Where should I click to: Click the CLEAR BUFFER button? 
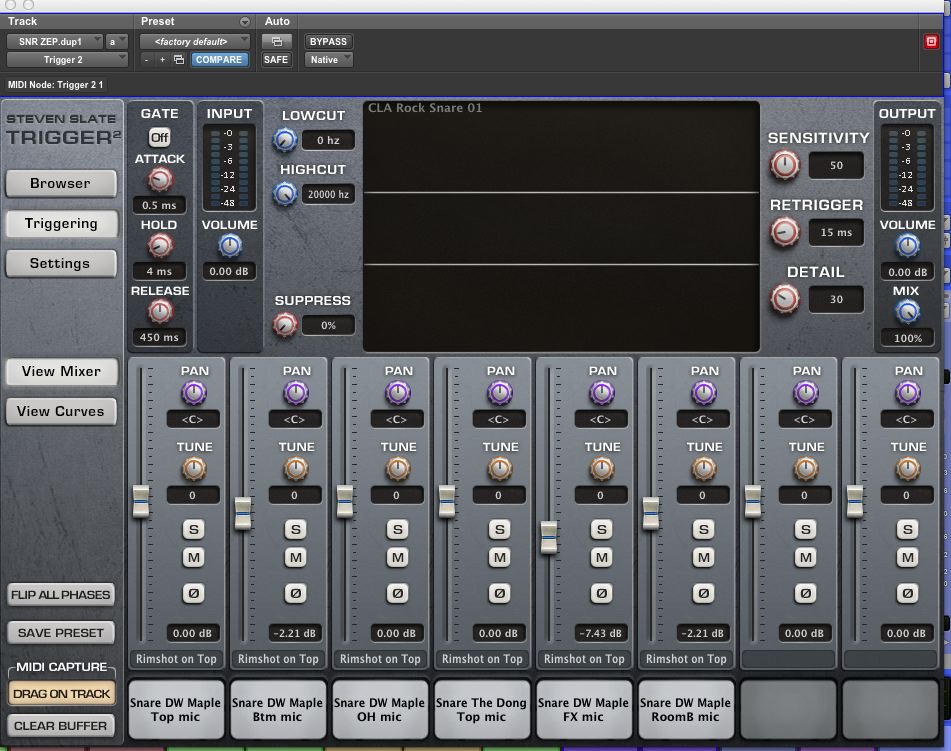point(61,726)
